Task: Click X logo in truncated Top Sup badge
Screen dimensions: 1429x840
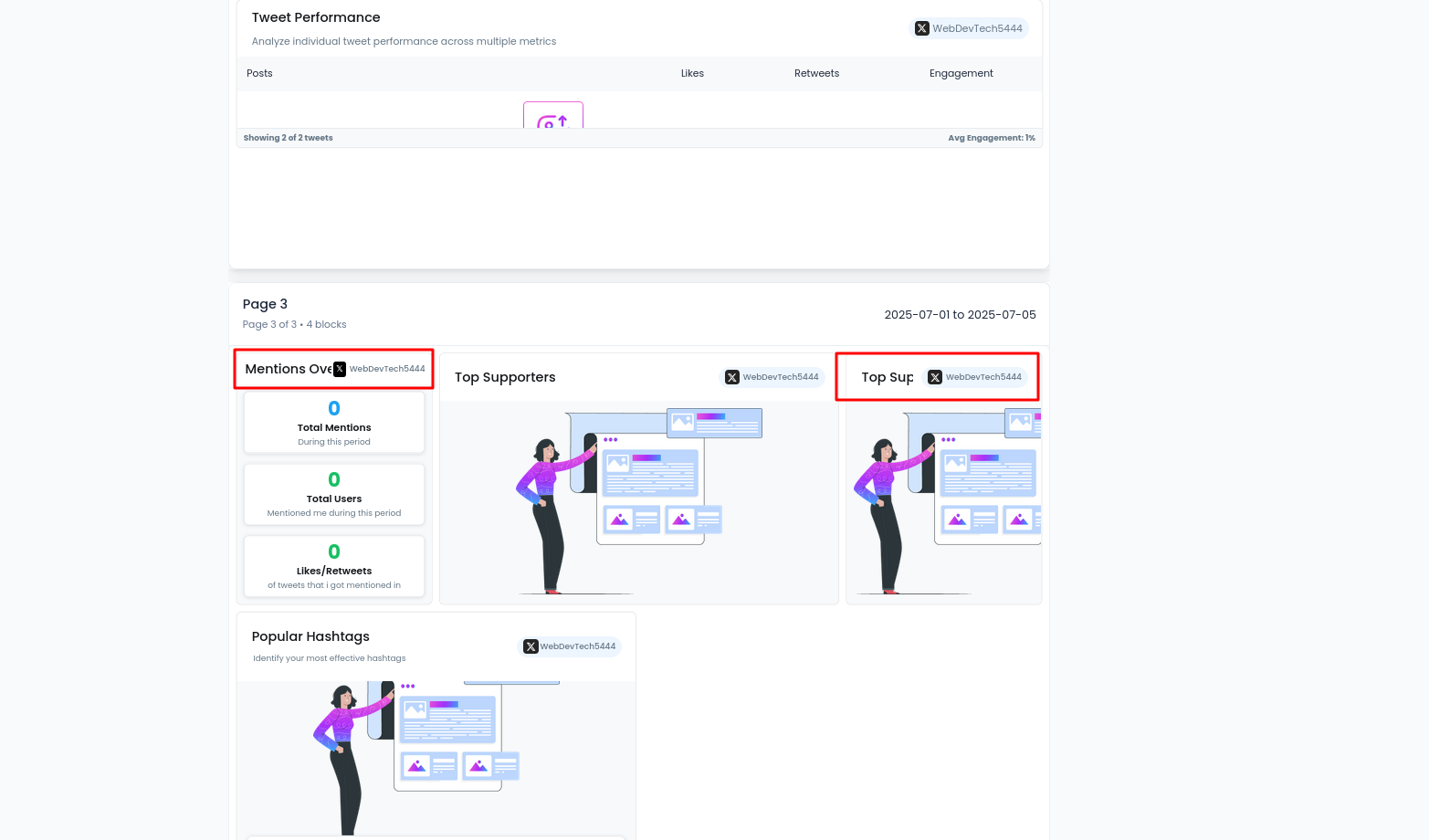Action: (935, 377)
